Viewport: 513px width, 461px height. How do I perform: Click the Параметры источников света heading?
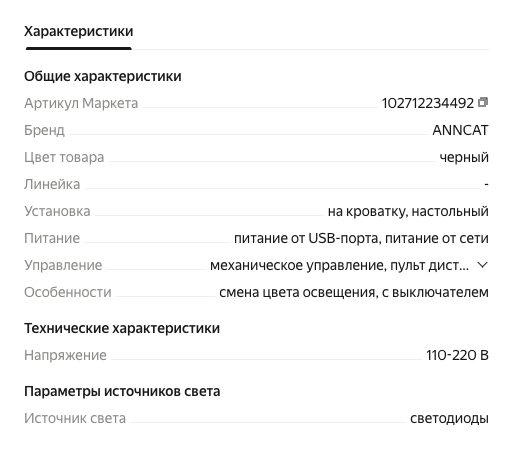coord(122,391)
